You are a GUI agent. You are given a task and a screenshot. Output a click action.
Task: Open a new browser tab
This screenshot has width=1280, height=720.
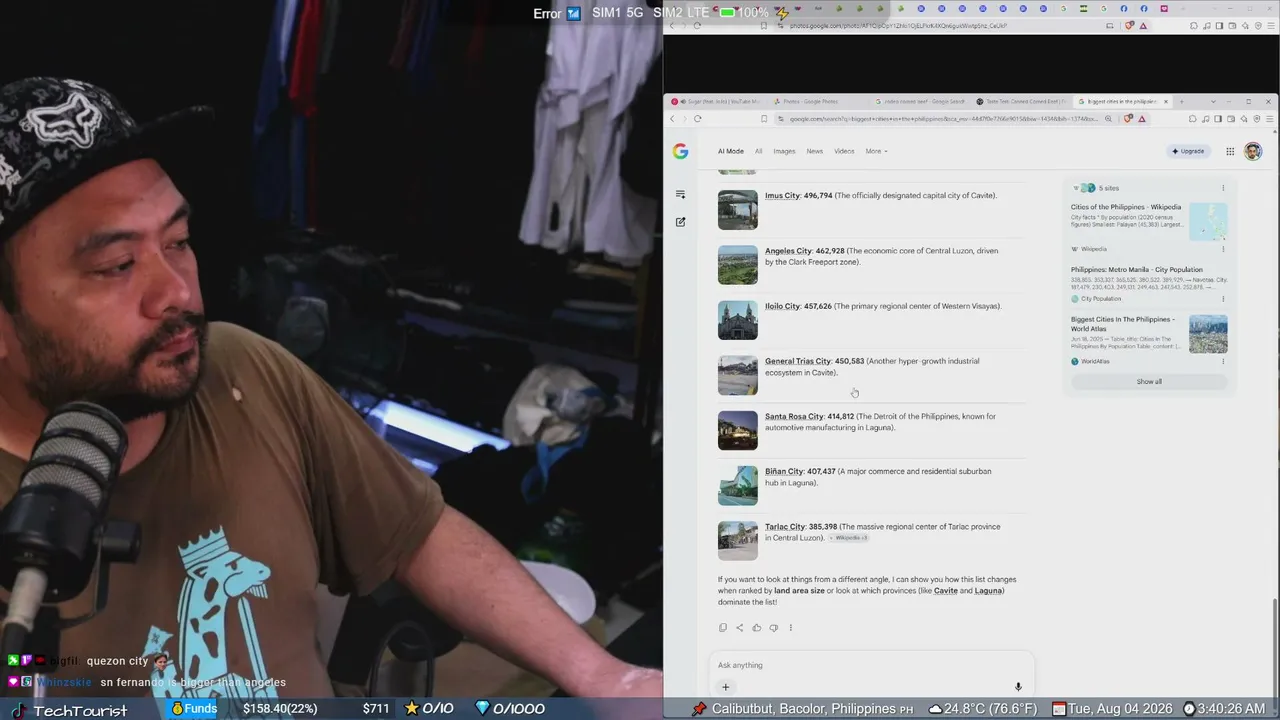(x=1181, y=101)
